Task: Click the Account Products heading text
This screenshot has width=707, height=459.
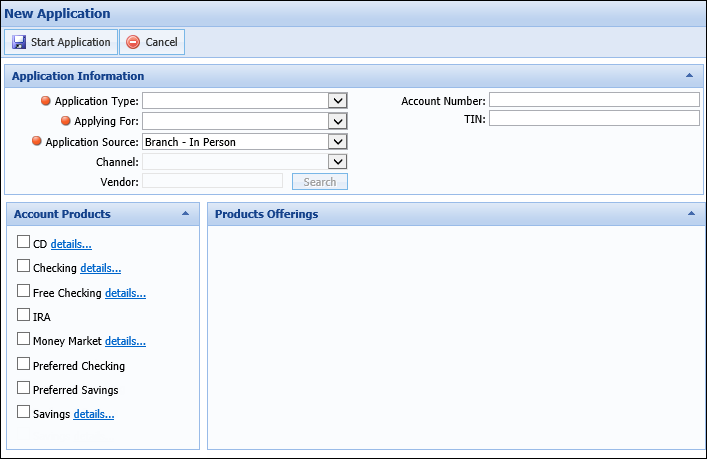Action: tap(62, 214)
